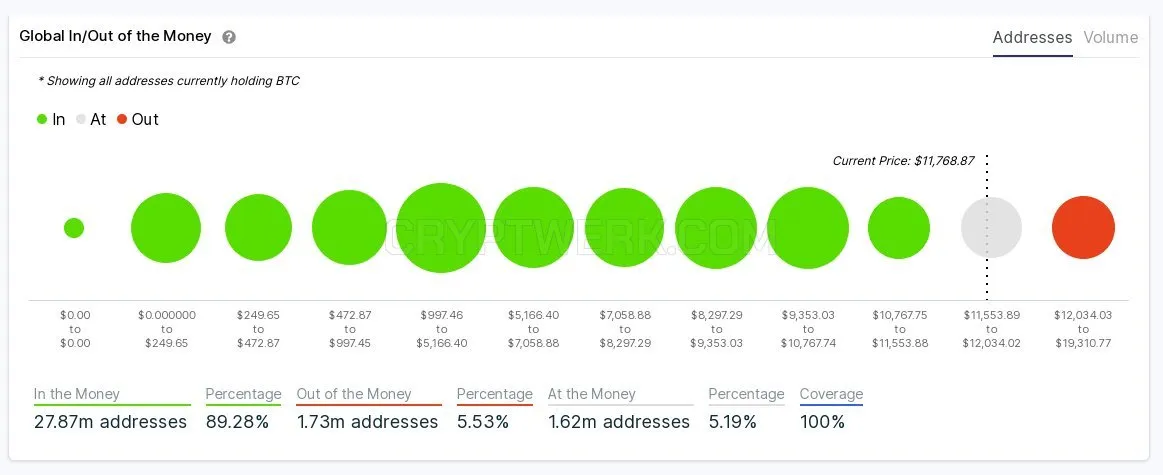Screen dimensions: 1163x475
Task: Click the 100% coverage value
Action: point(823,422)
